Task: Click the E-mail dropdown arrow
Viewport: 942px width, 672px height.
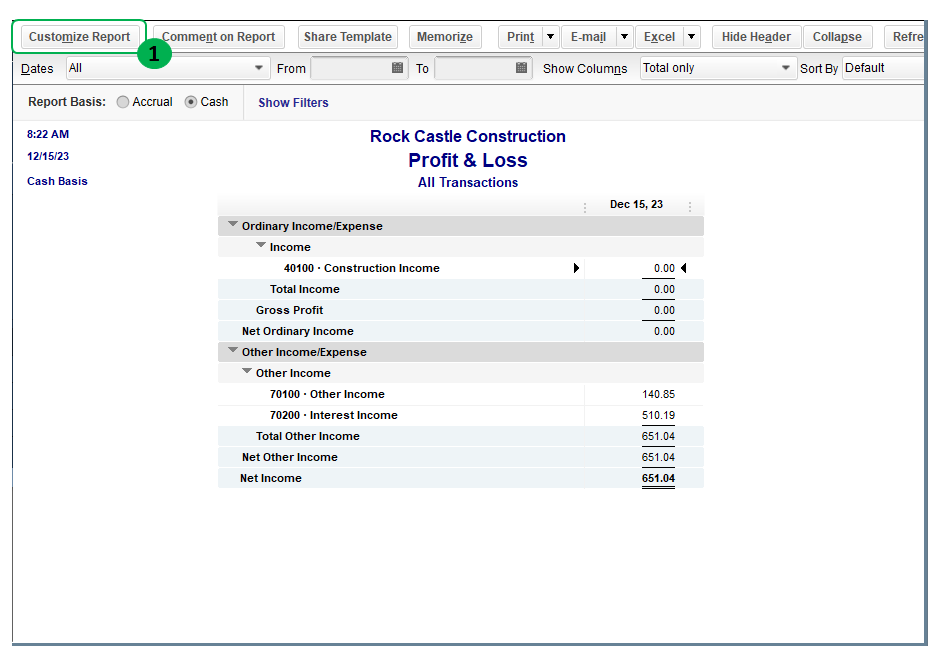Action: 624,37
